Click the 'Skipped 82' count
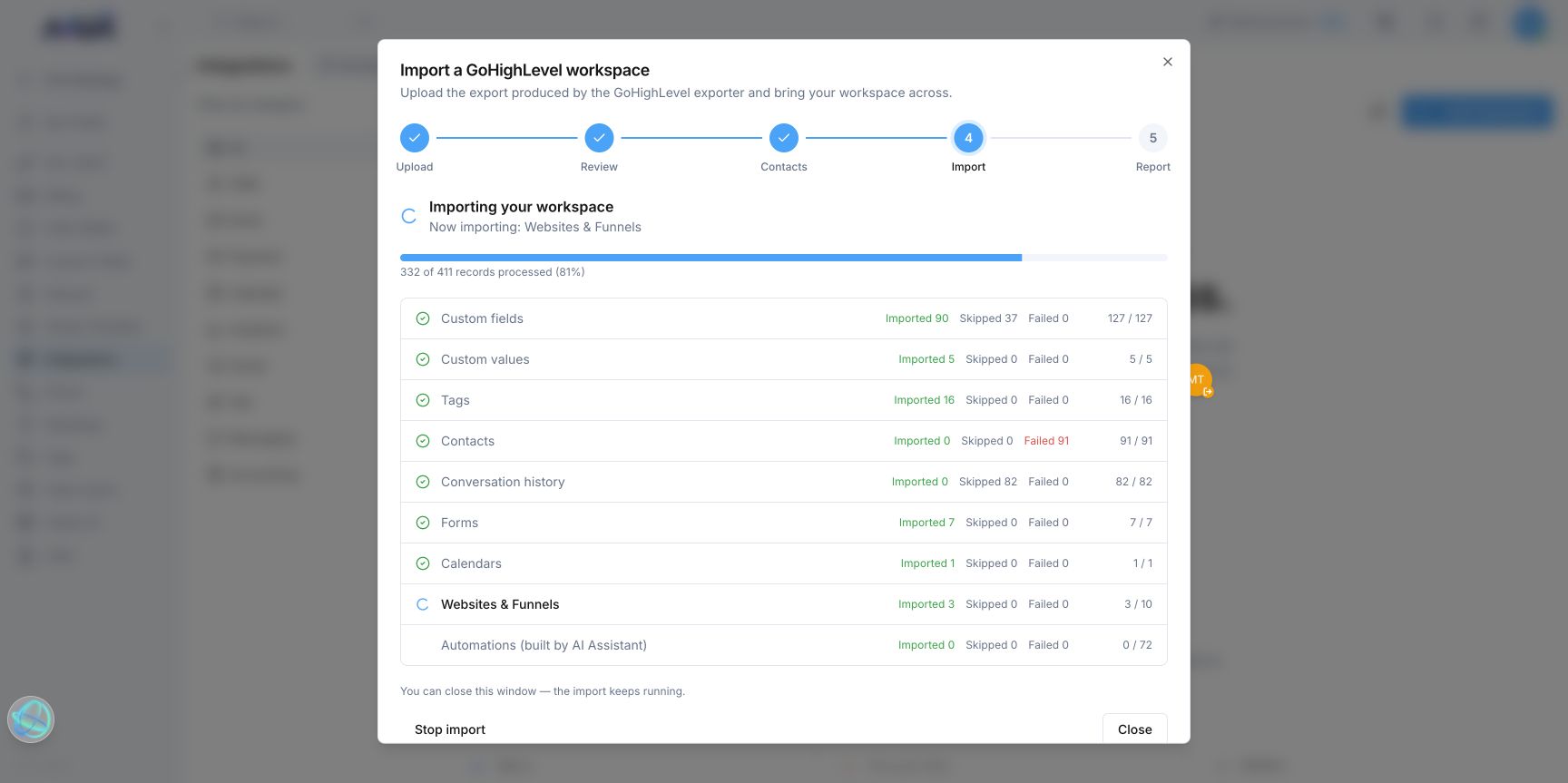The height and width of the screenshot is (783, 1568). click(988, 482)
